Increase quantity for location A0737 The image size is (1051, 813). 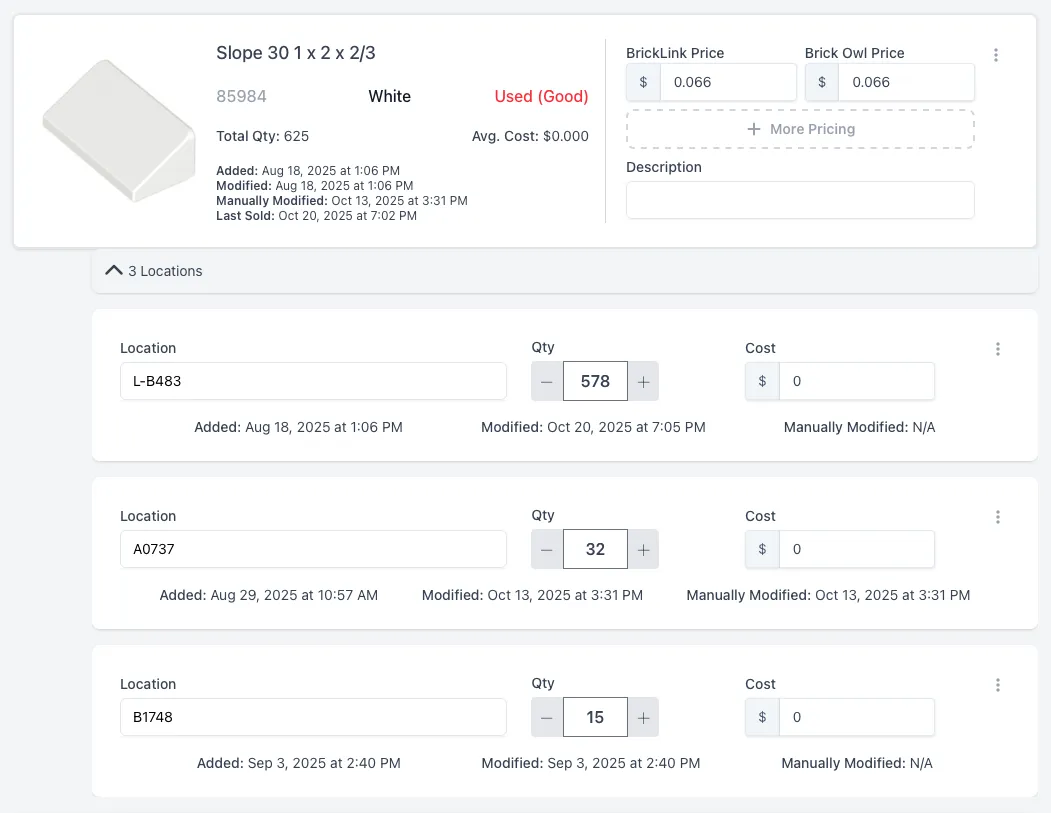coord(643,550)
